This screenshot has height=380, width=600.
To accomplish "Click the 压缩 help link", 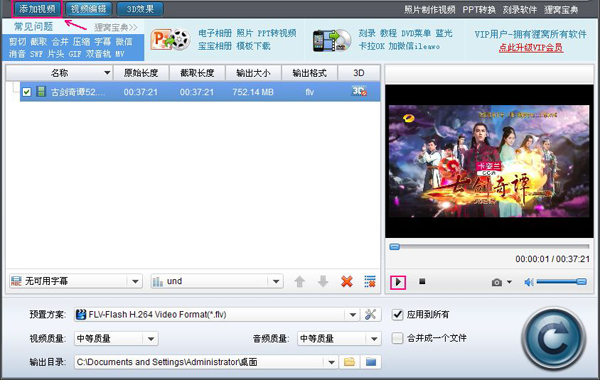I will (81, 41).
